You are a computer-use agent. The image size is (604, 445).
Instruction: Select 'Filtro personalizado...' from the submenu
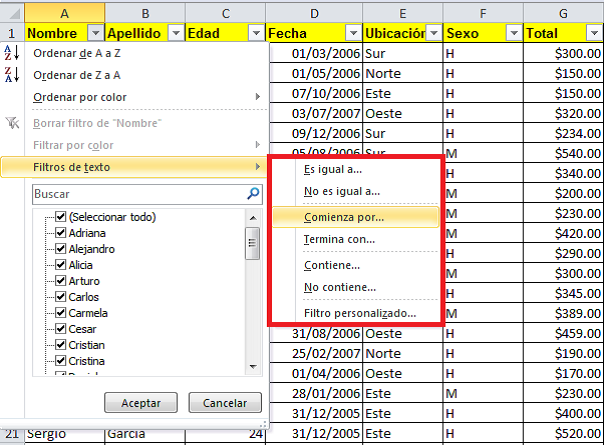point(360,314)
